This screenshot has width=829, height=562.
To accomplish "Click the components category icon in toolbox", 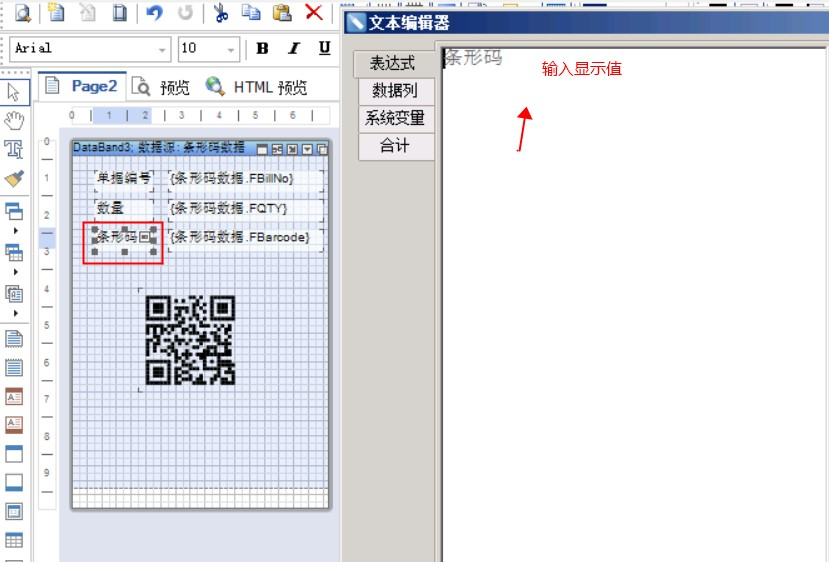I will [14, 294].
